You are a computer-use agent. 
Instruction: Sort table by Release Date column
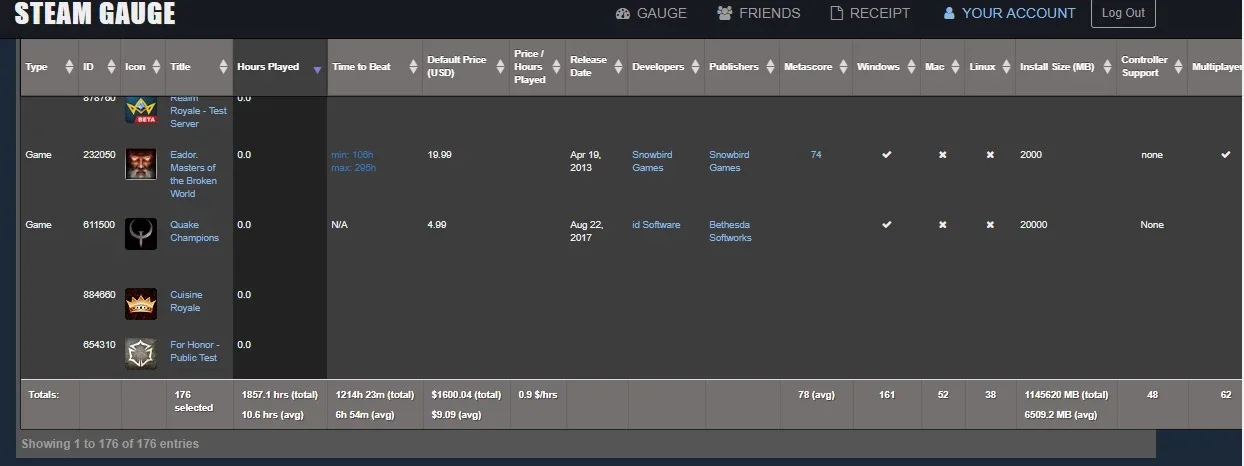[x=596, y=67]
